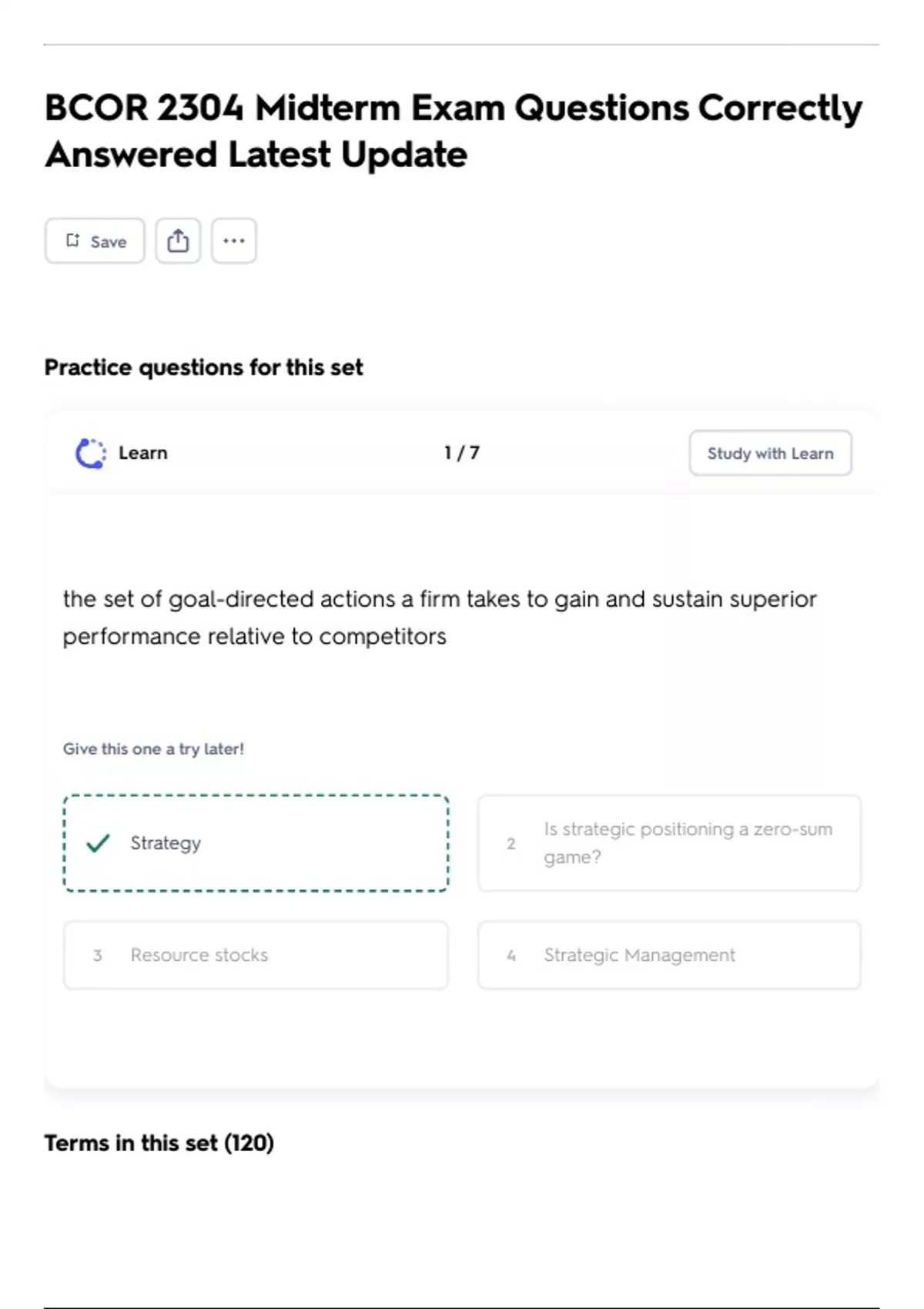Select the Resource stocks answer
Viewport: 924px width, 1309px height.
tap(256, 955)
